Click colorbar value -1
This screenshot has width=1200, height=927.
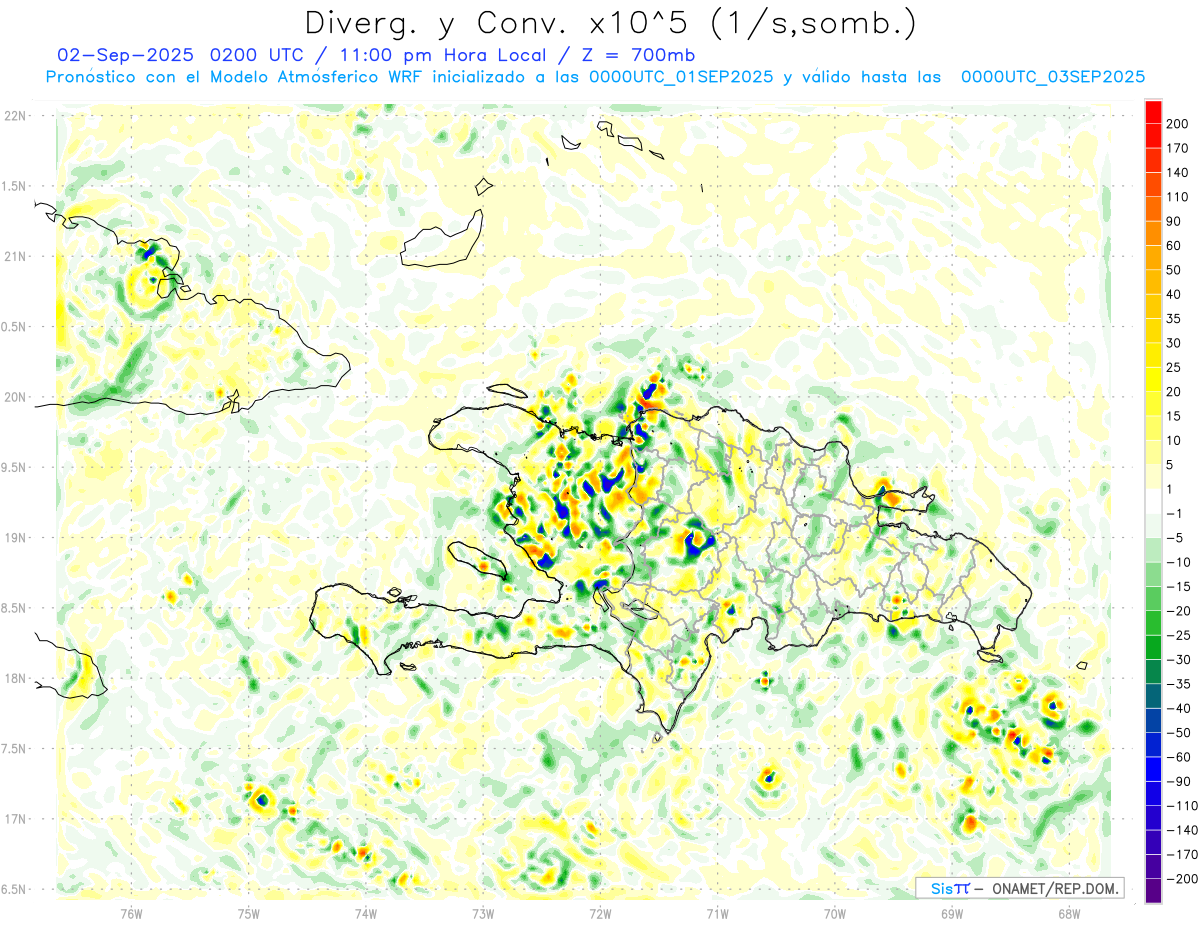coord(1174,515)
